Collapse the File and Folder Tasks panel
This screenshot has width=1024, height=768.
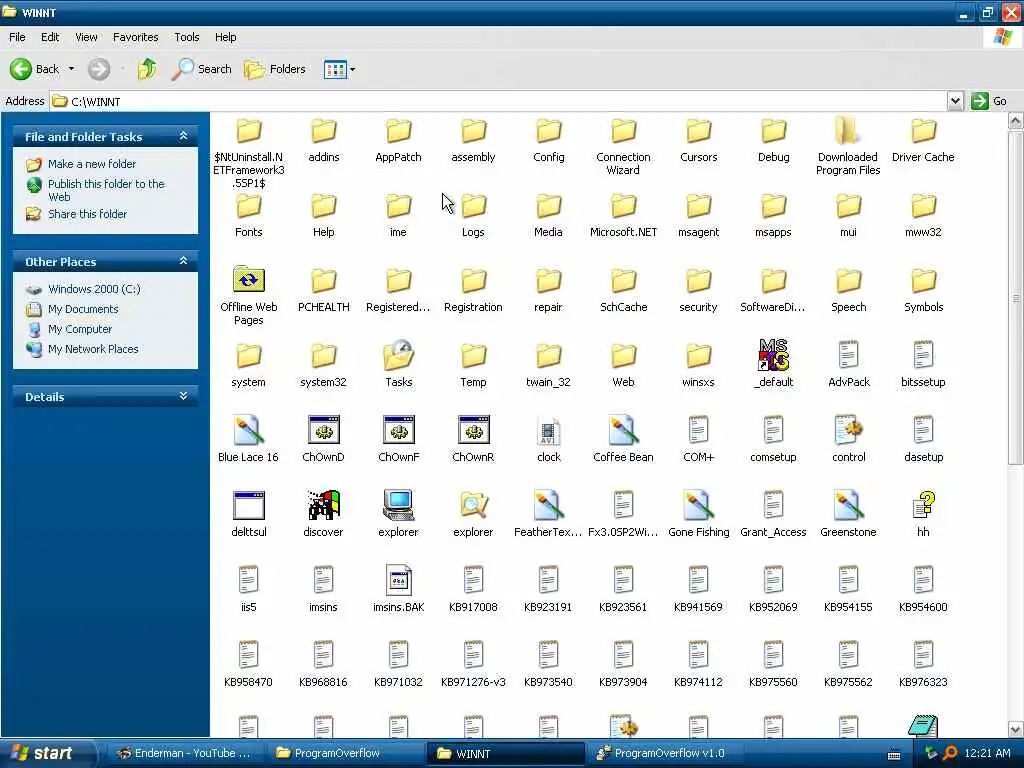coord(184,136)
